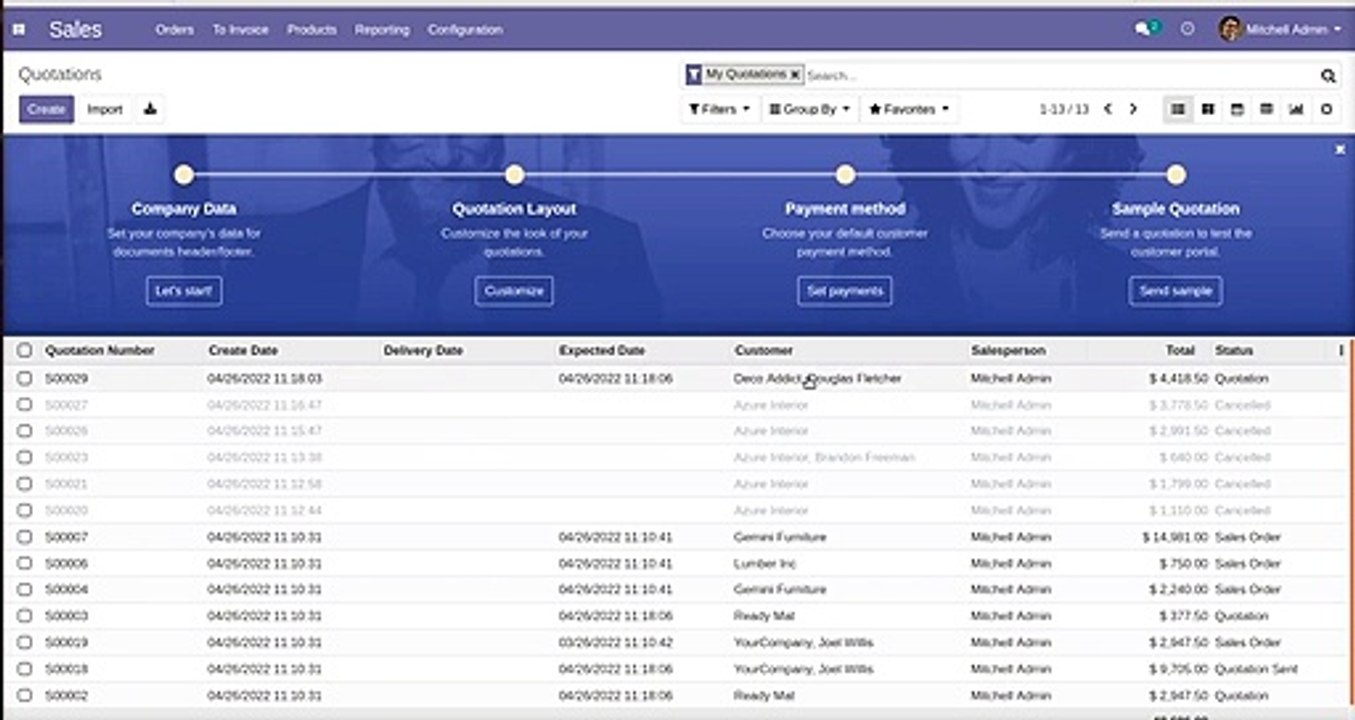Go to previous page of records
The width and height of the screenshot is (1355, 720).
[x=1108, y=109]
